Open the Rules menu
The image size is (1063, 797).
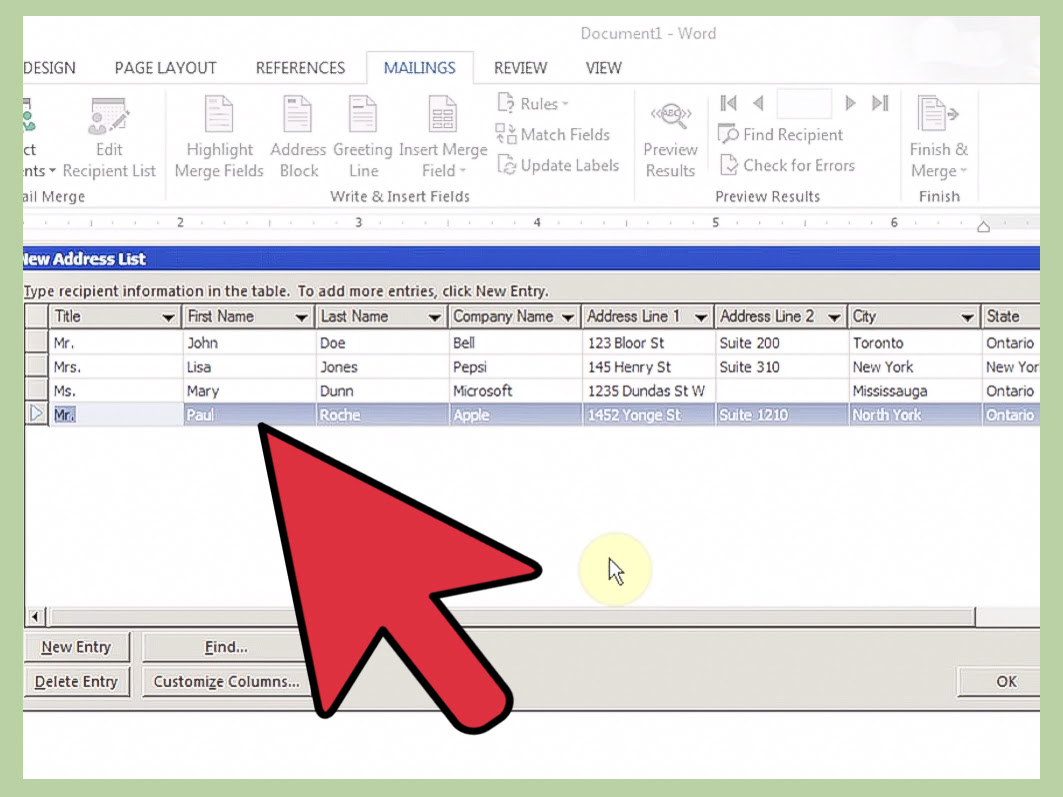533,104
